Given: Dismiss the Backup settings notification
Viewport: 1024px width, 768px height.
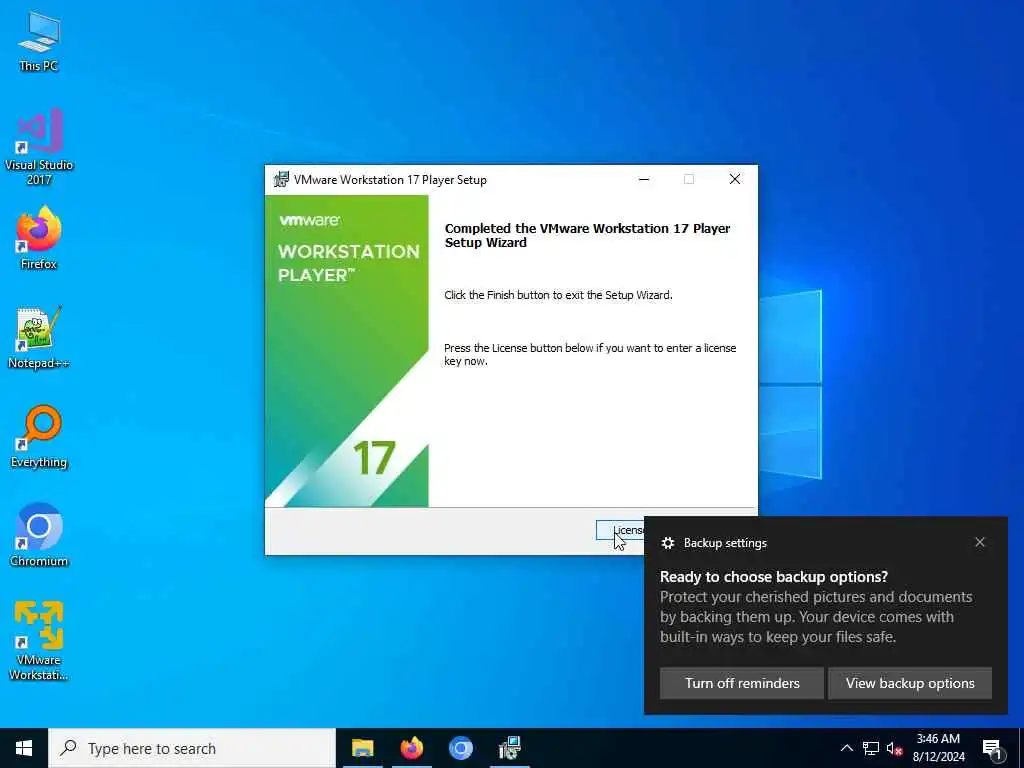Looking at the screenshot, I should coord(980,542).
